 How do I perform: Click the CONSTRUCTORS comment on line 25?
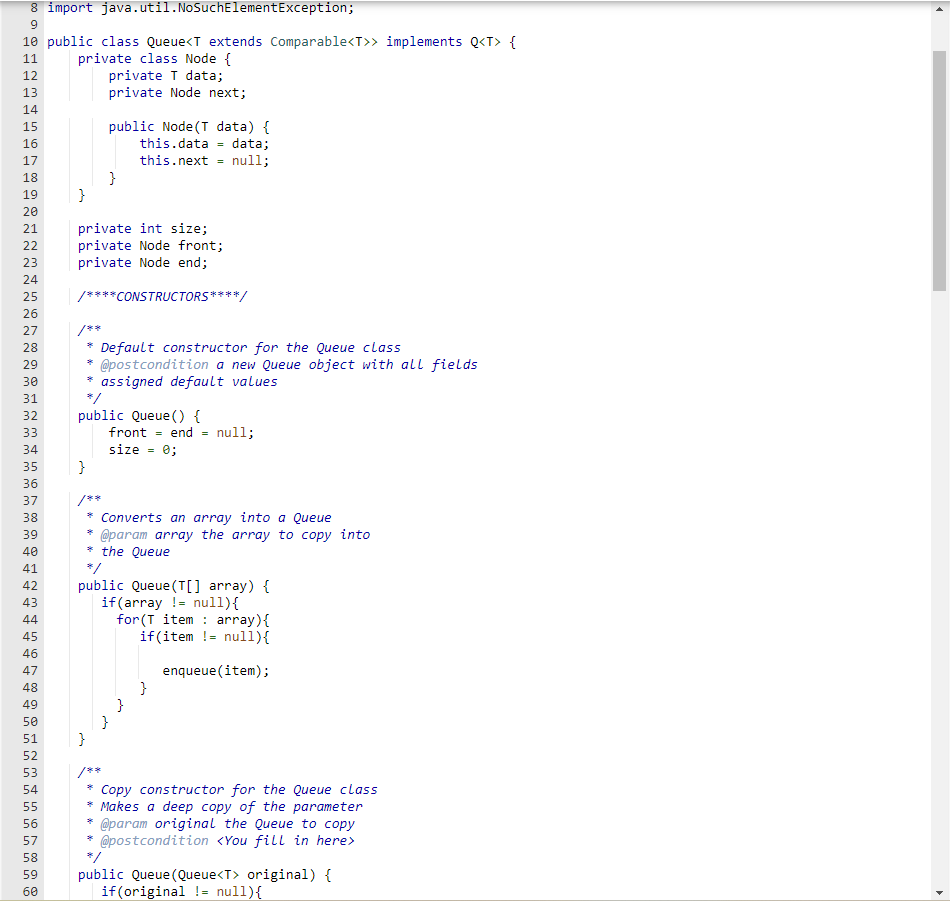pyautogui.click(x=163, y=295)
